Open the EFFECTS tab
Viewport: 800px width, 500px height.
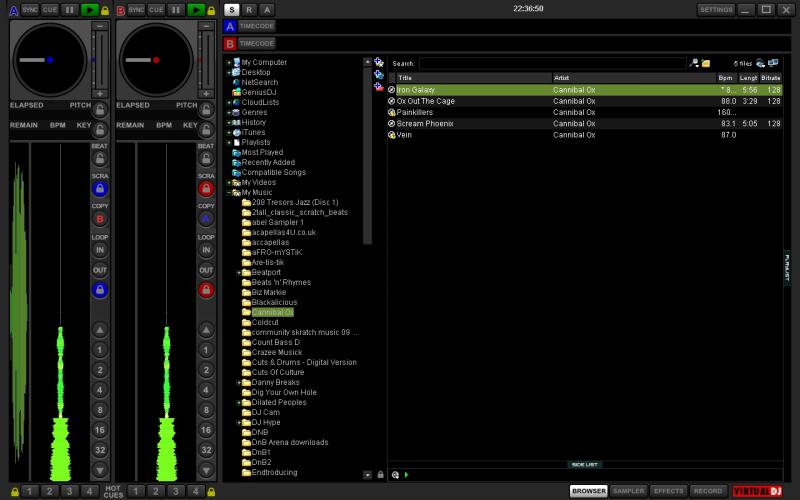pos(667,491)
